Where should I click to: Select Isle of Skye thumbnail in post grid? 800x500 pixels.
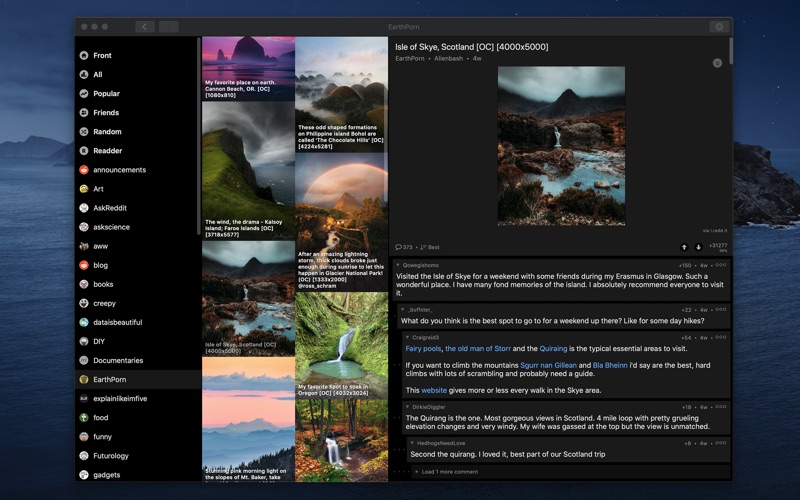tap(248, 298)
